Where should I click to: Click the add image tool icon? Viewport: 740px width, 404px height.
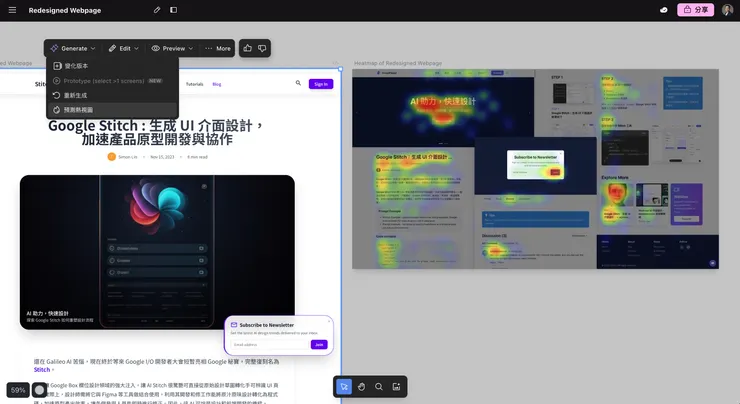[396, 387]
